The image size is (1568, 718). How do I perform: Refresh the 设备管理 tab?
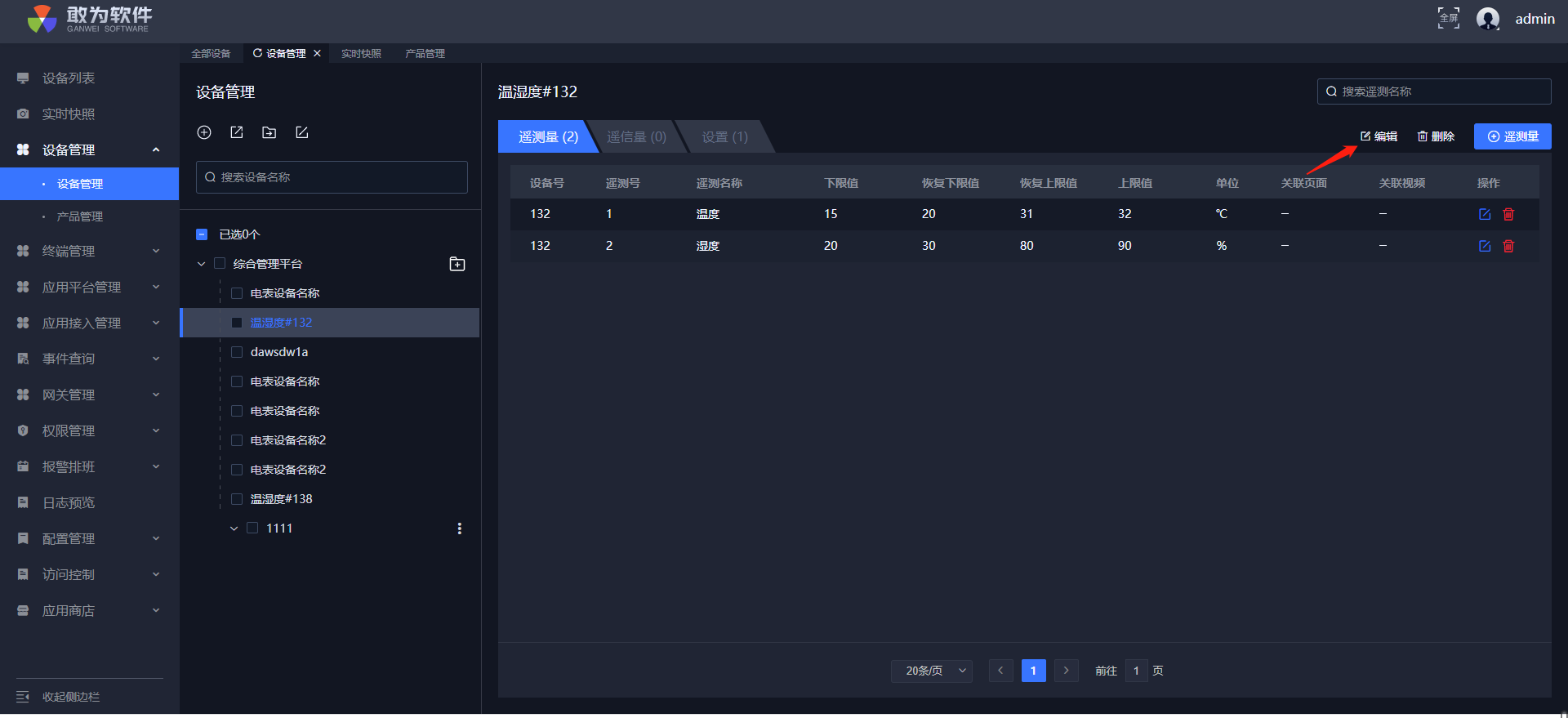[257, 53]
